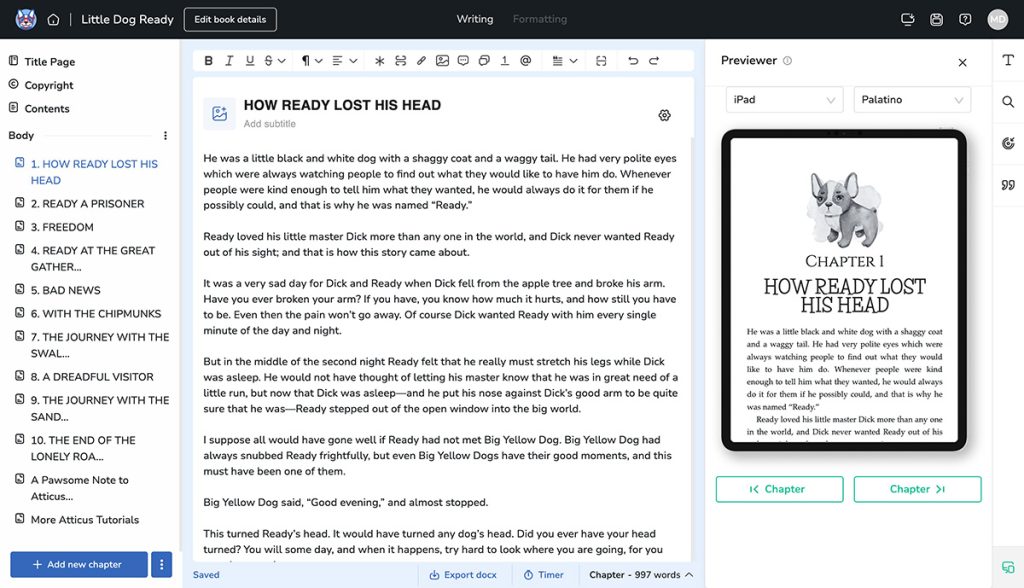The image size is (1024, 588).
Task: Click the Atticus dog logo
Action: (x=25, y=19)
